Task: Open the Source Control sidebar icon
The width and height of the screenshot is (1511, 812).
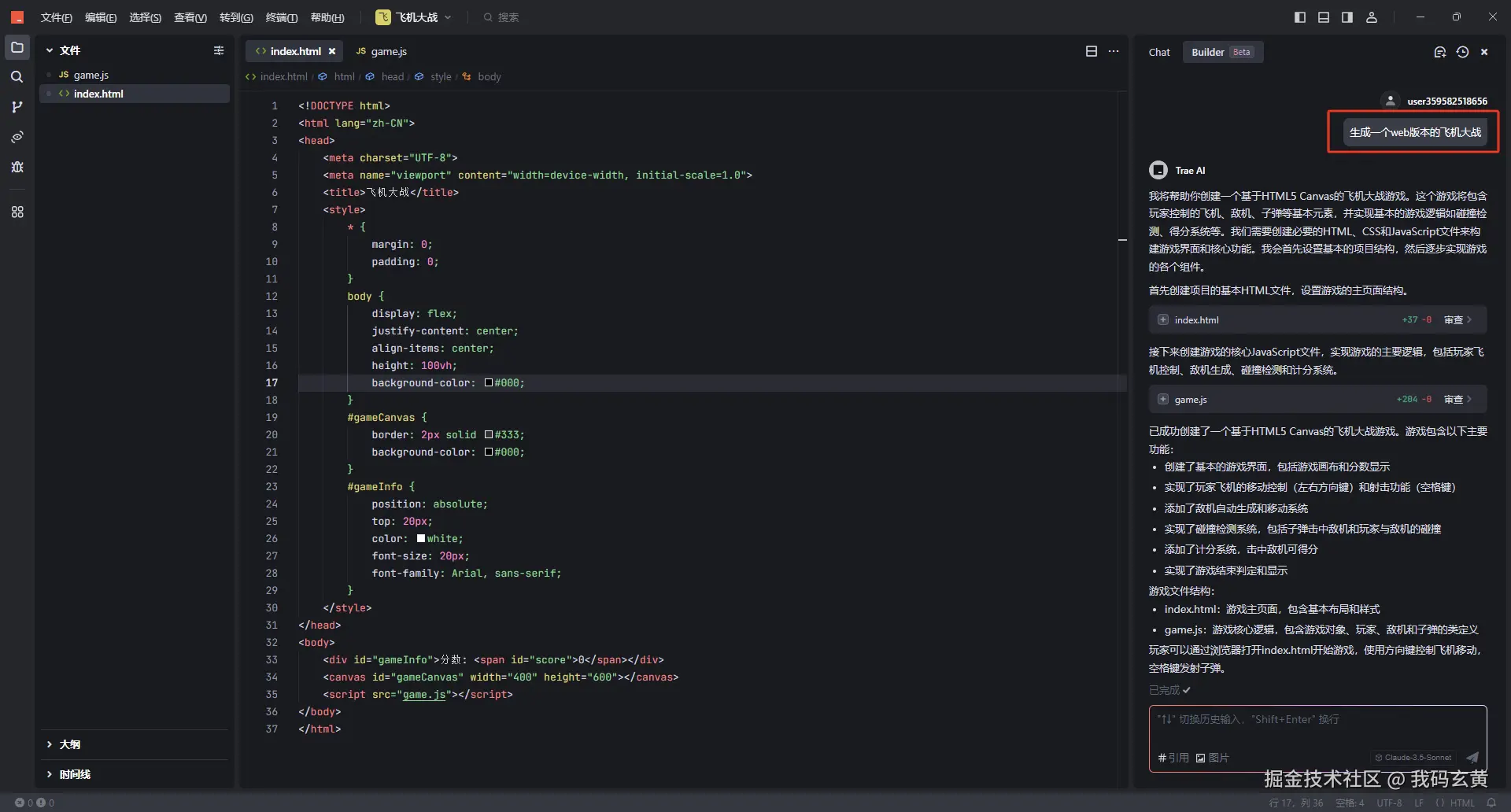Action: click(17, 107)
